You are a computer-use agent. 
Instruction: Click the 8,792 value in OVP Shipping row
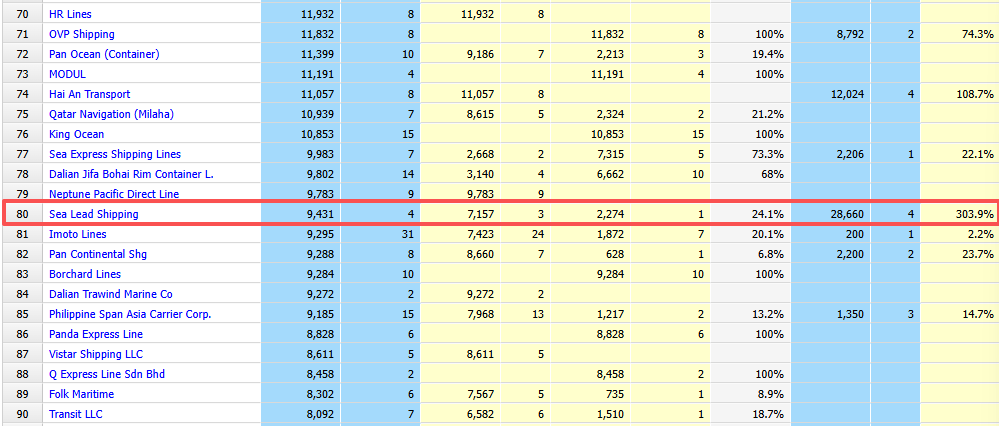(851, 34)
